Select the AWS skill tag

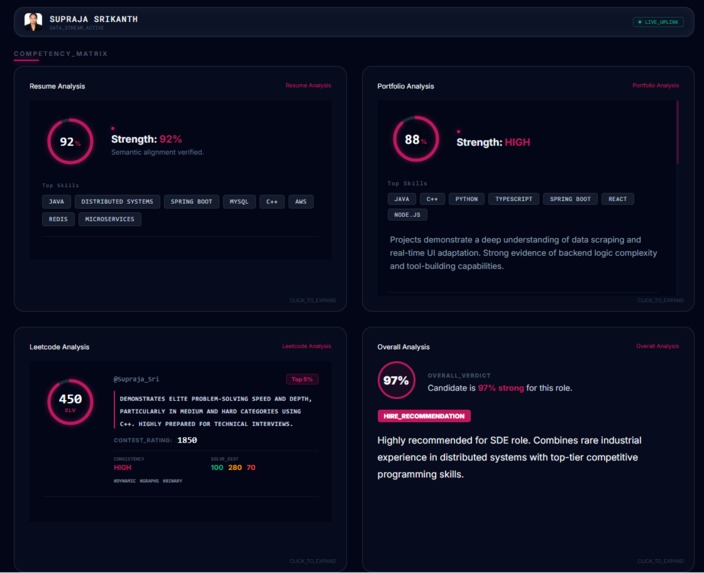point(301,202)
